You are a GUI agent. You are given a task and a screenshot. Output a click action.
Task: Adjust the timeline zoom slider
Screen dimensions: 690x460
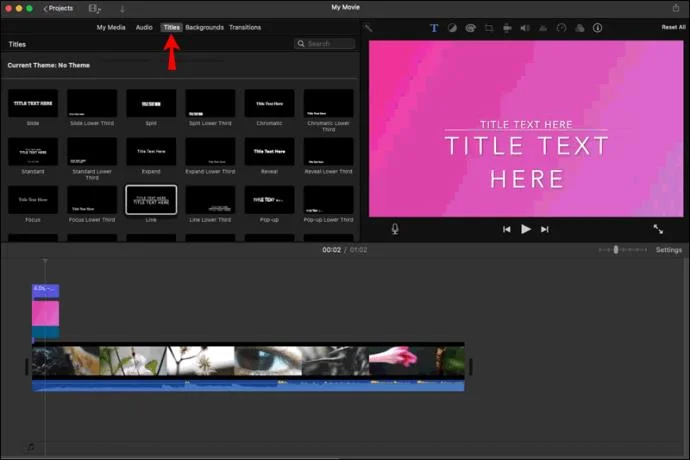616,250
